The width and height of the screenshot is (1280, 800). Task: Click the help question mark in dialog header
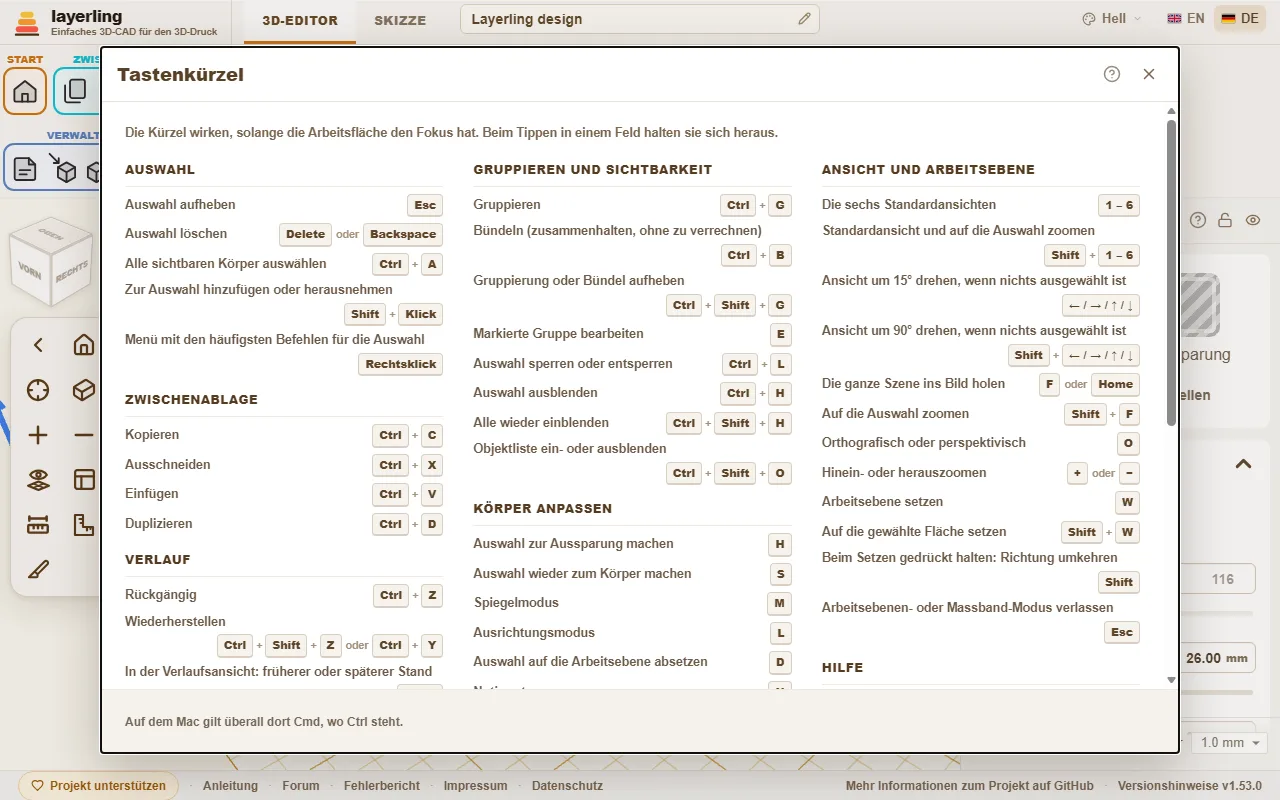click(1112, 74)
